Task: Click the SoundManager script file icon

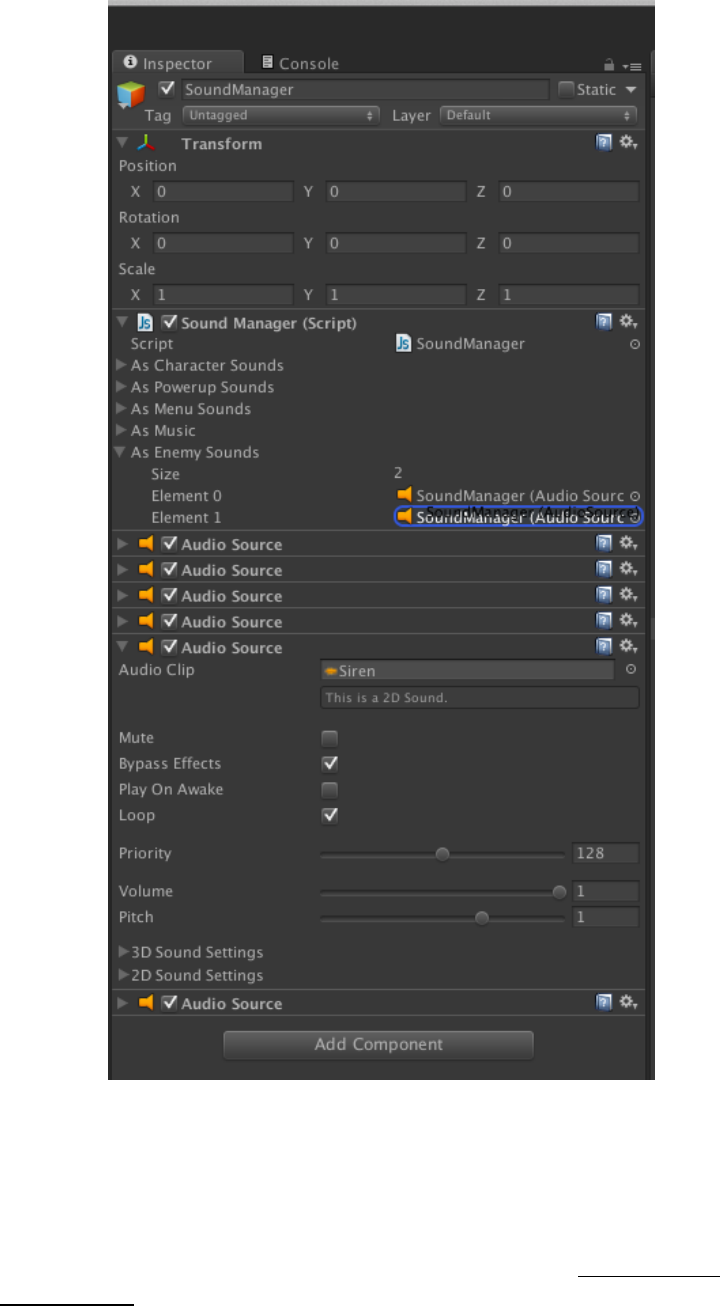Action: click(404, 343)
